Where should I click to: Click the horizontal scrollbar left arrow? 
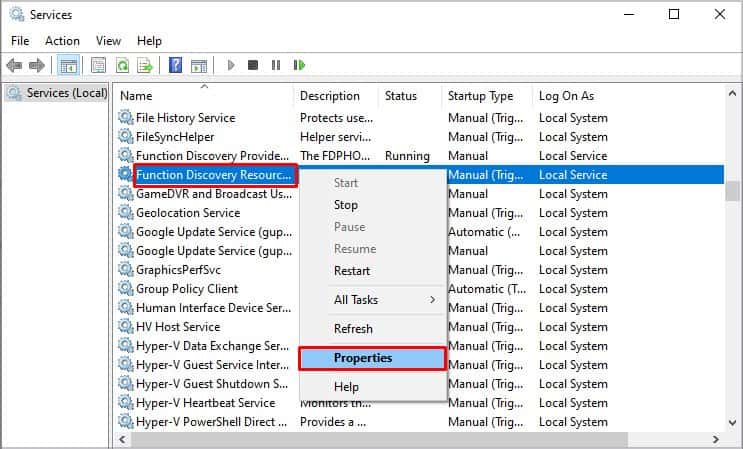(122, 439)
